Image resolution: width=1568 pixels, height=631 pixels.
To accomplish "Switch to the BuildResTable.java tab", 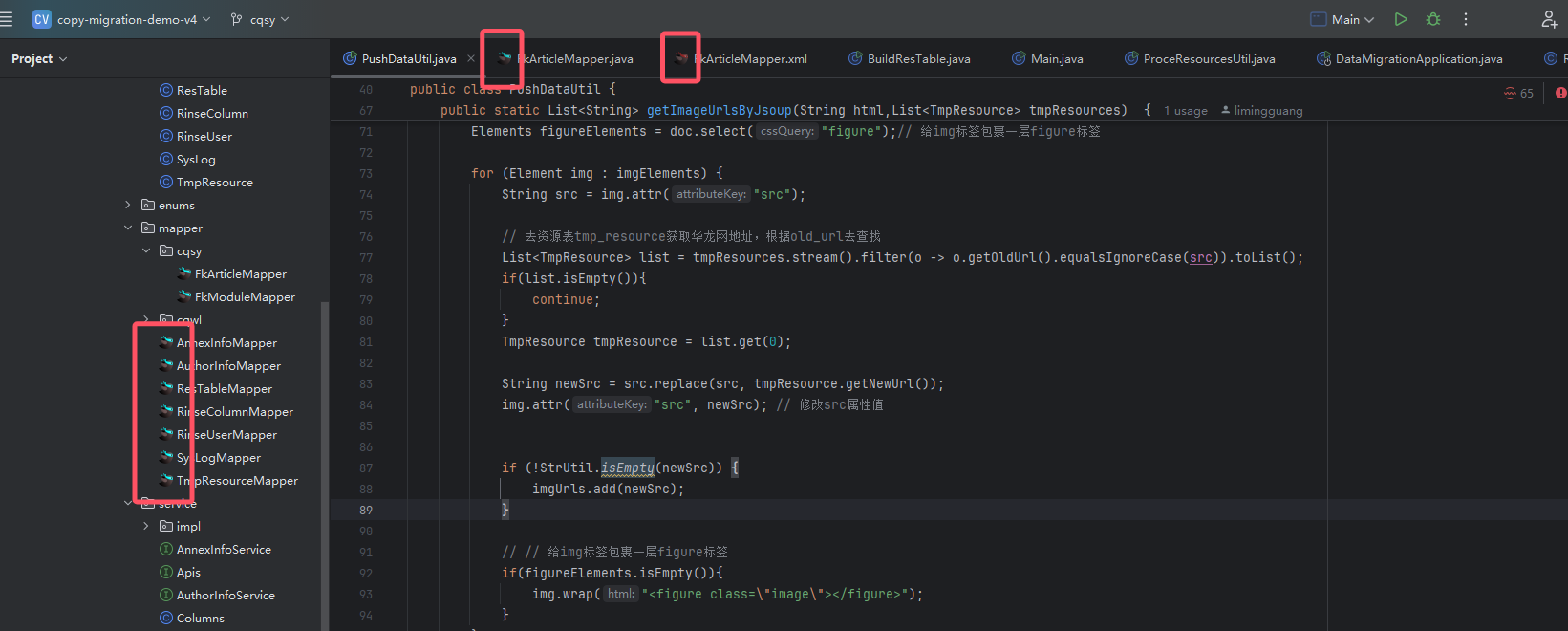I will pyautogui.click(x=917, y=59).
